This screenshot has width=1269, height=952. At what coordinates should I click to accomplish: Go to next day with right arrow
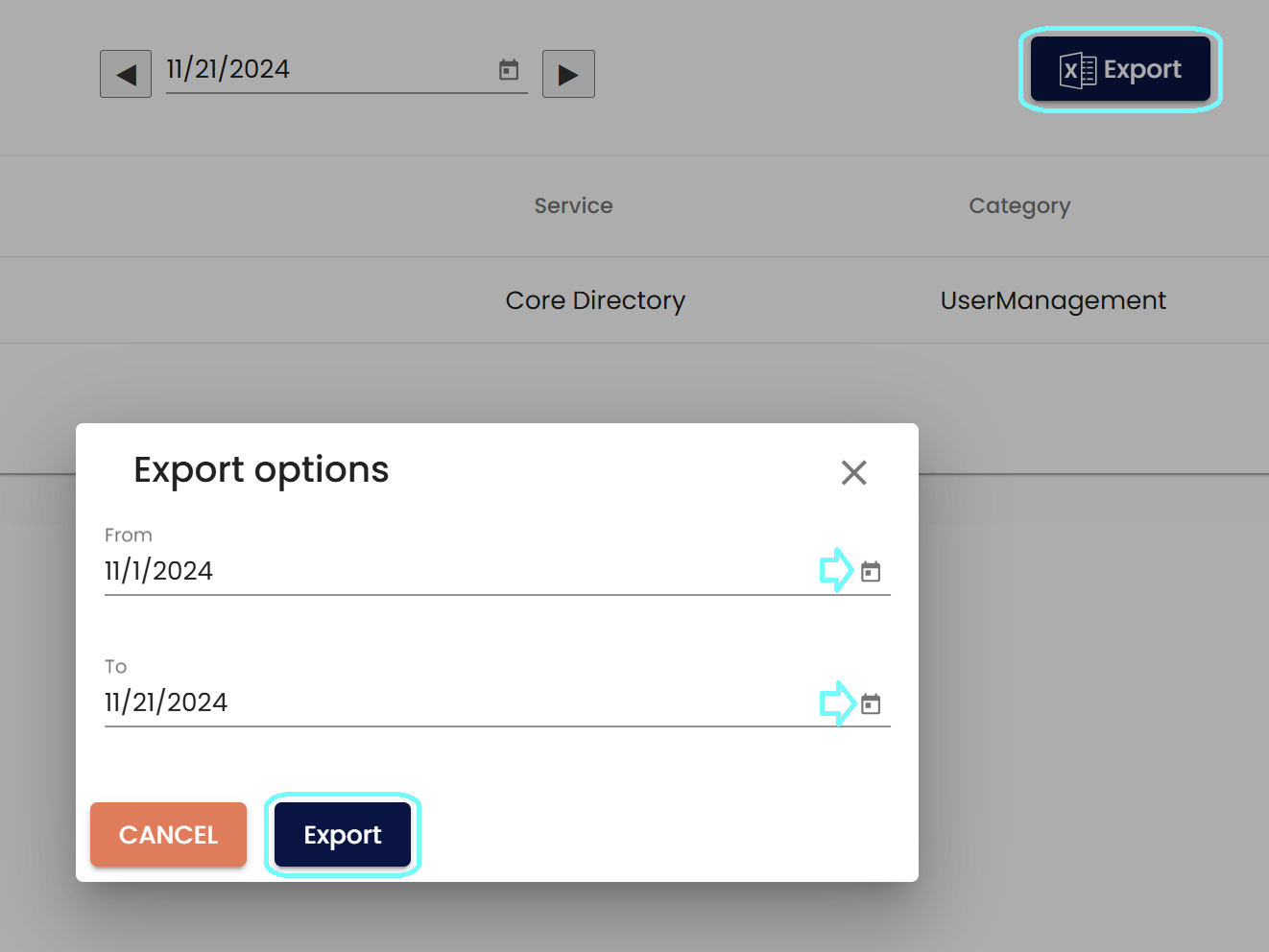click(x=568, y=74)
